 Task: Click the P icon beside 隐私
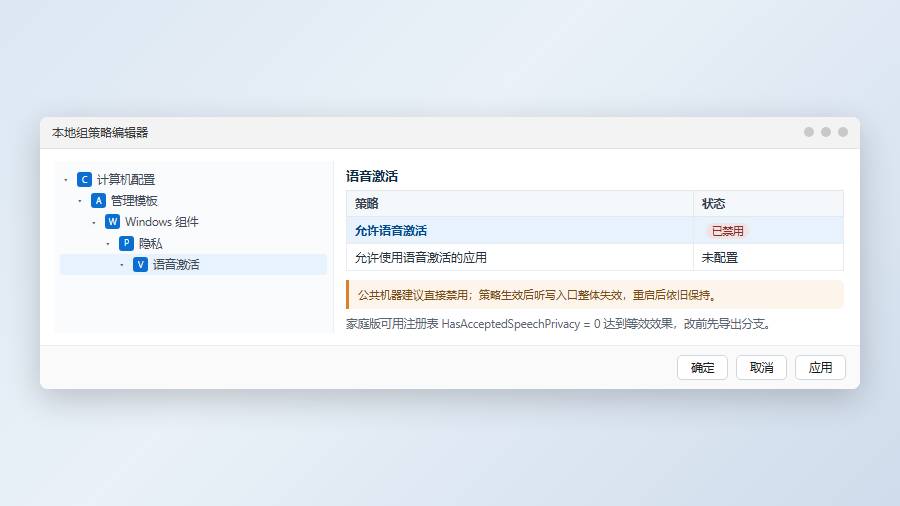[x=126, y=243]
